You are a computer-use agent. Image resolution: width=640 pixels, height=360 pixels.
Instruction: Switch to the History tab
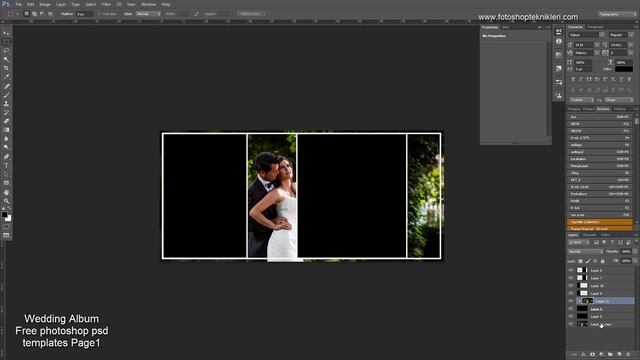619,109
